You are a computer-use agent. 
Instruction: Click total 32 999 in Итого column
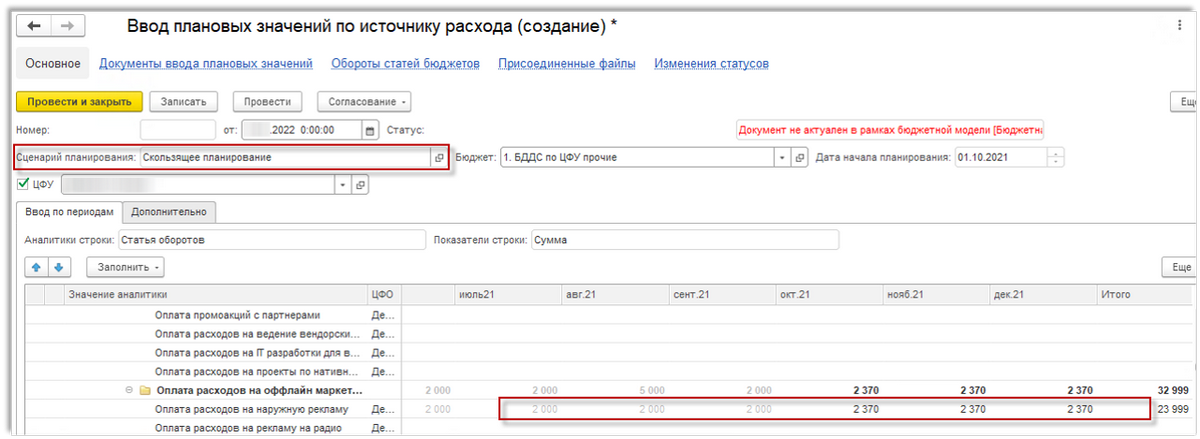pyautogui.click(x=1172, y=390)
